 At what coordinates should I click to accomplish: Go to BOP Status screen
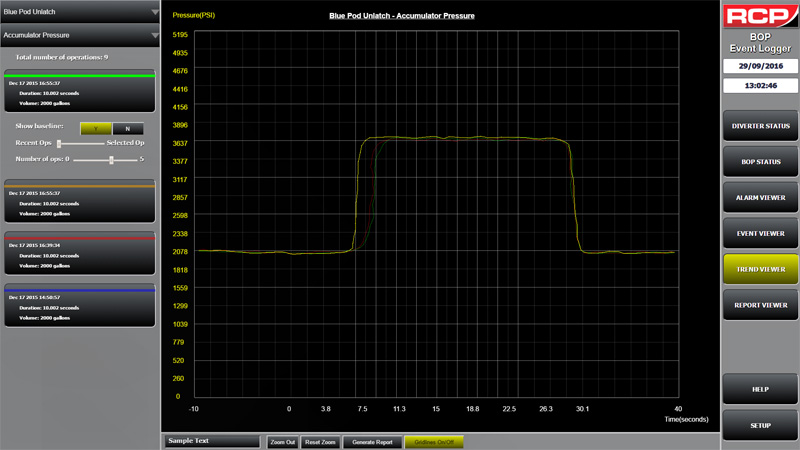pyautogui.click(x=760, y=162)
